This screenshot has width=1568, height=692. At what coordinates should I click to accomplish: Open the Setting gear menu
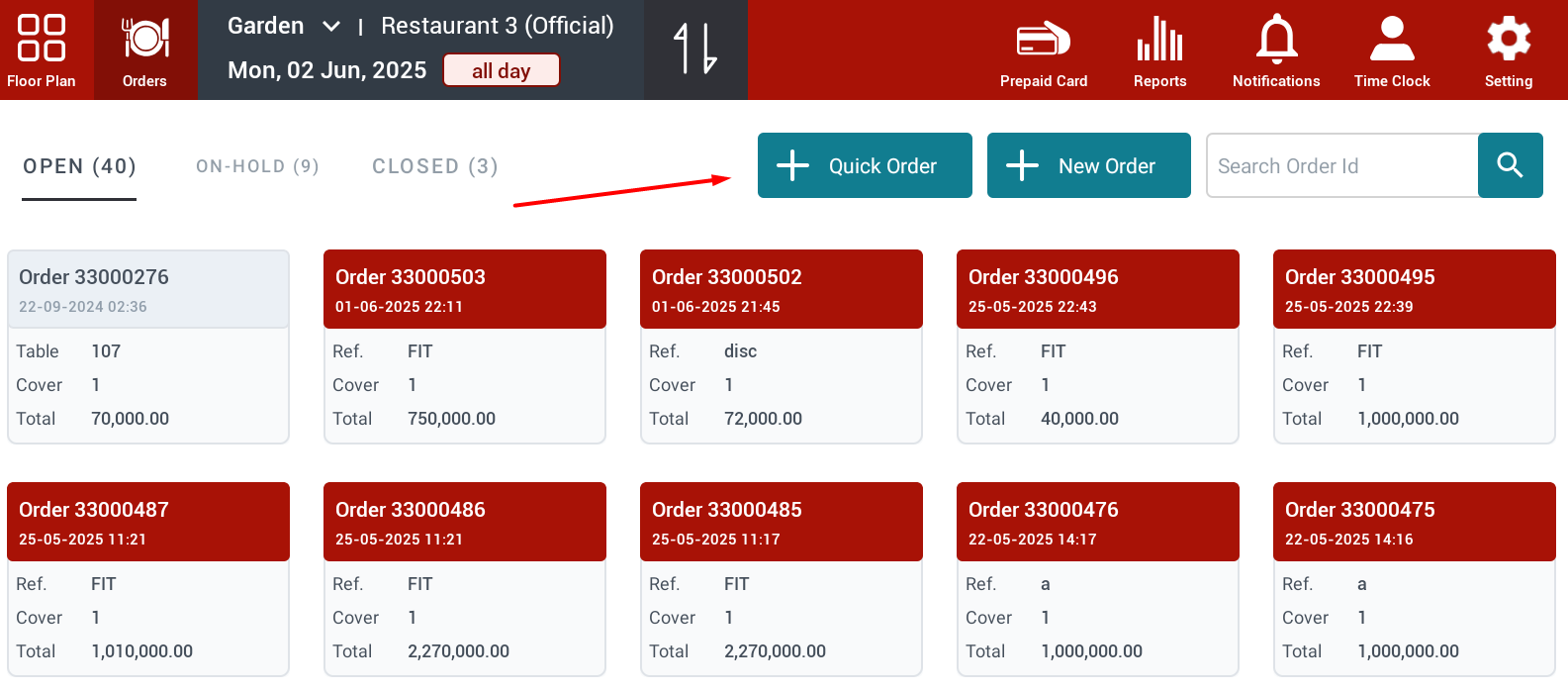point(1508,50)
